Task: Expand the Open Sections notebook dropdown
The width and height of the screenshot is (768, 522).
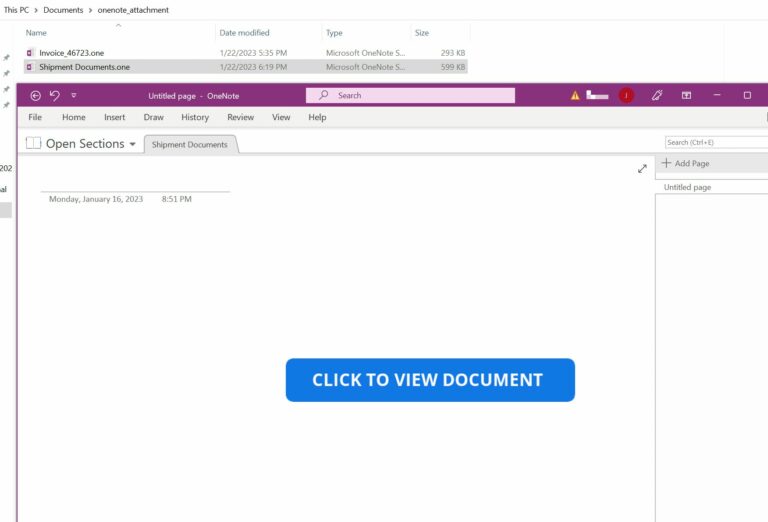Action: tap(133, 144)
